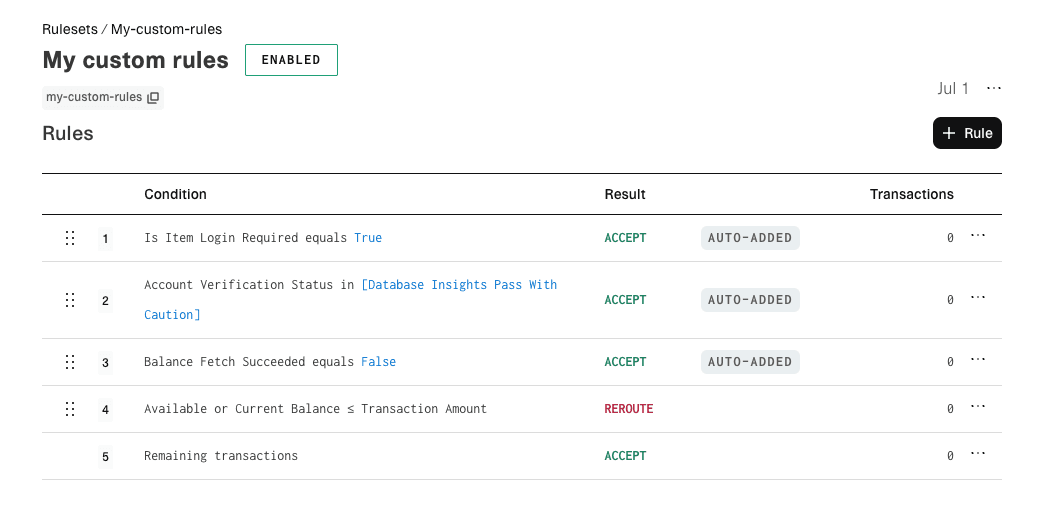Click the Rules section heading
The height and width of the screenshot is (515, 1050).
68,133
